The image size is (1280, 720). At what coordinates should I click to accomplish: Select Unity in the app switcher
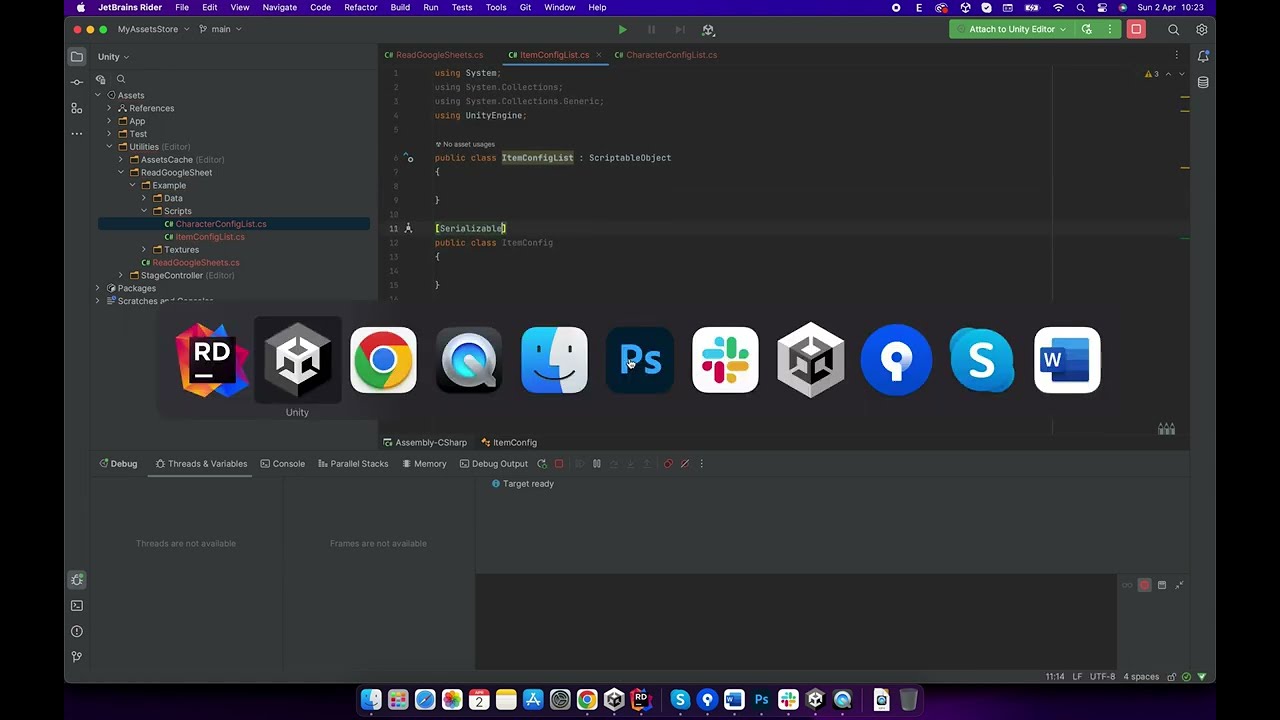point(297,360)
